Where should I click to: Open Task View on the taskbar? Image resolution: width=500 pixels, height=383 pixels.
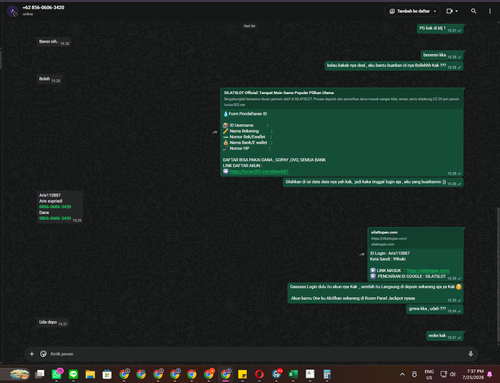[x=40, y=374]
